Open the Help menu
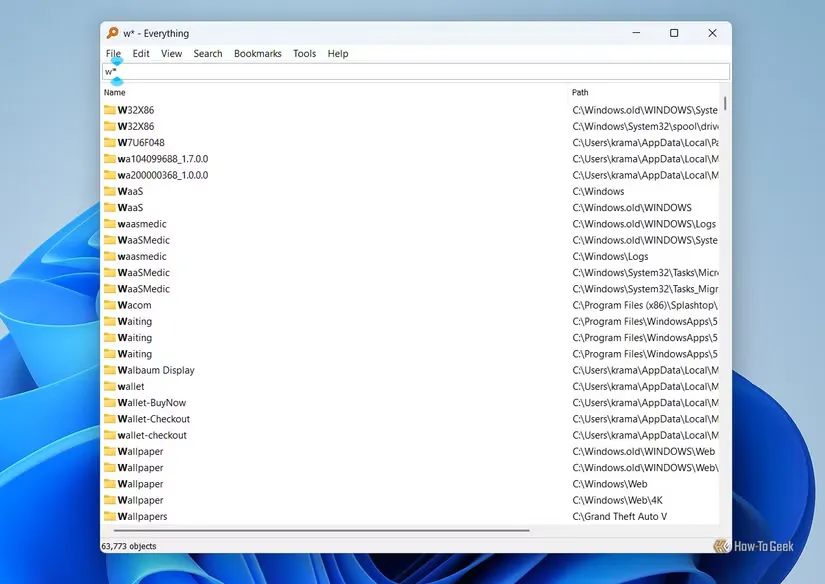 coord(337,53)
